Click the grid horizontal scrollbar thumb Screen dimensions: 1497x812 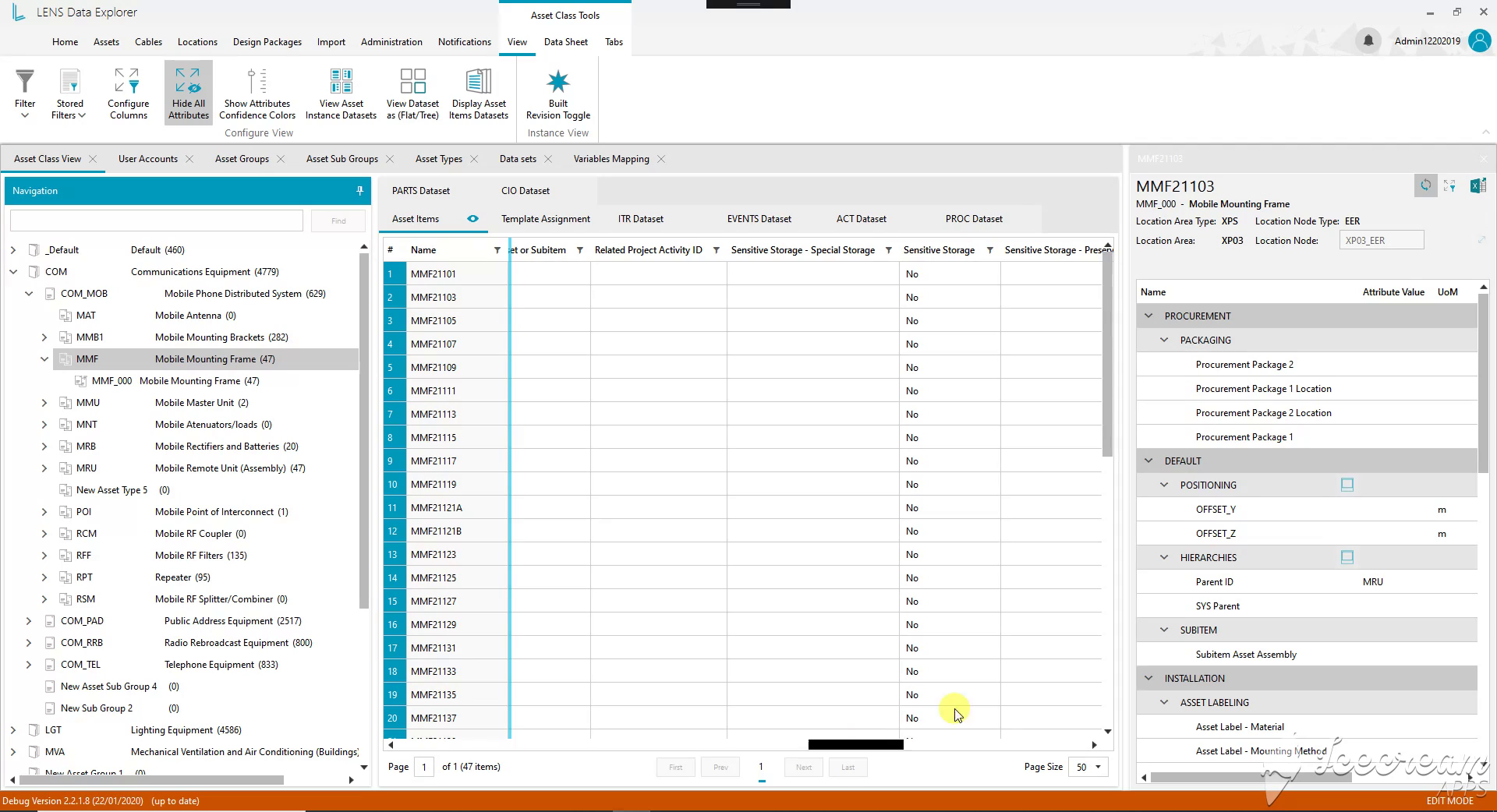855,745
